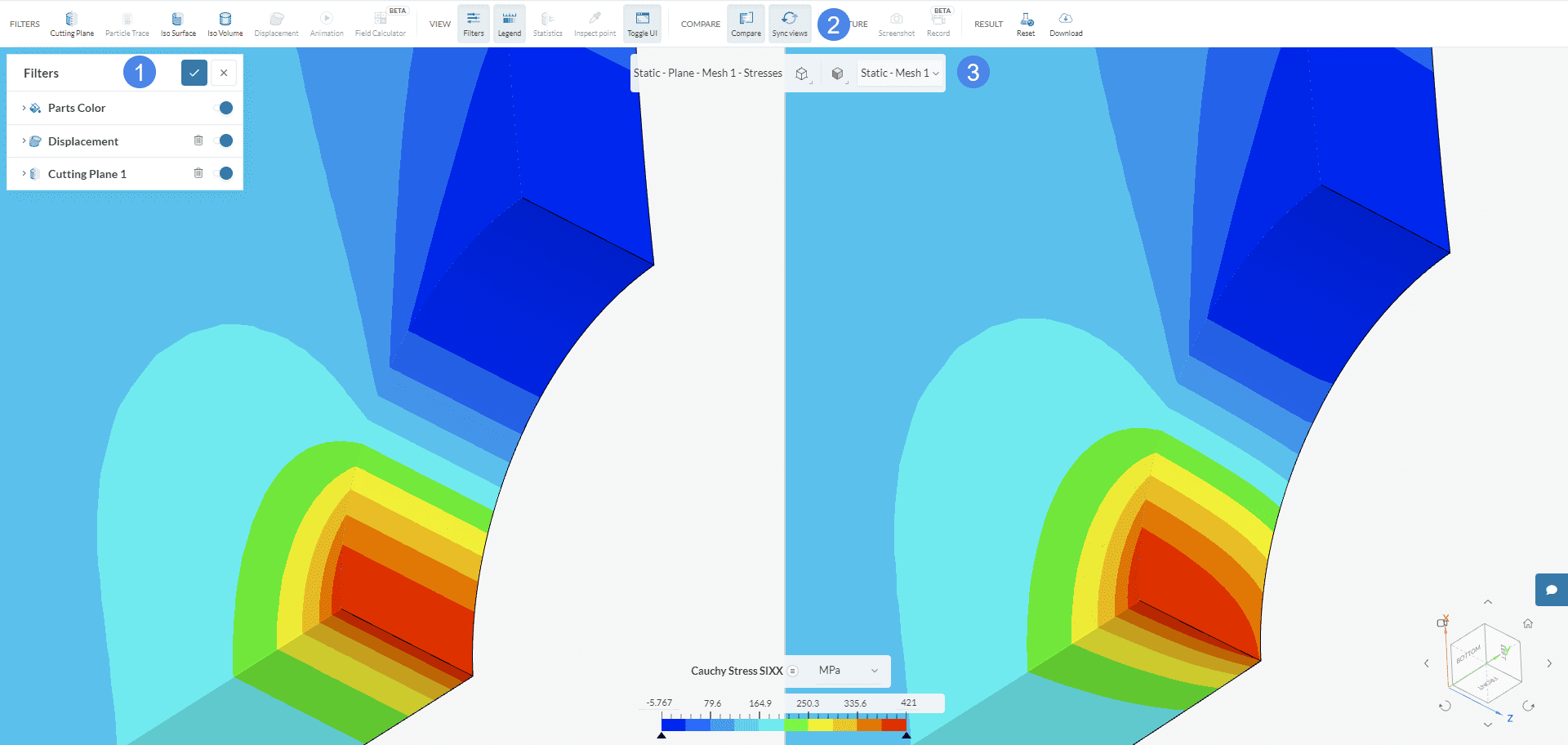Click the Compare toolbar button
Viewport: 1568px width, 745px height.
click(x=746, y=24)
